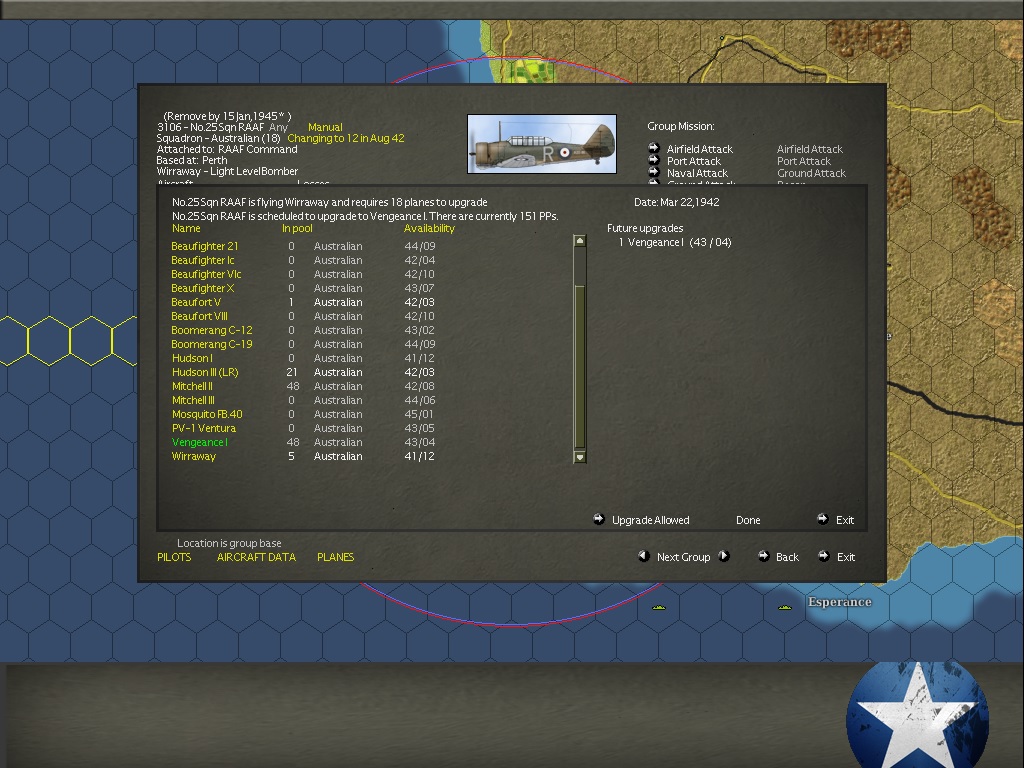This screenshot has width=1024, height=768.
Task: Pick Boomerang C-12 from the list
Action: [212, 330]
